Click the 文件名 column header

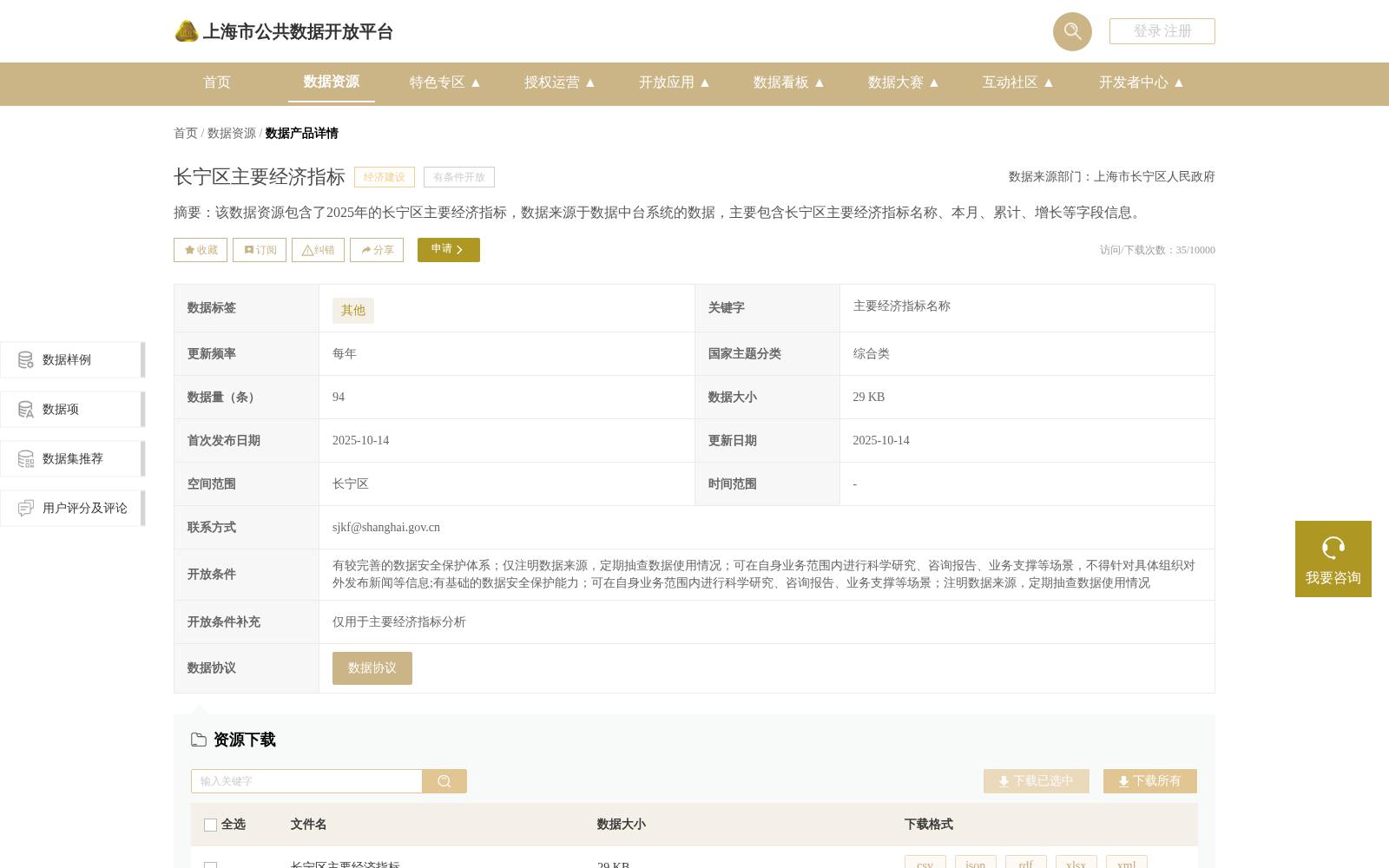click(x=308, y=825)
